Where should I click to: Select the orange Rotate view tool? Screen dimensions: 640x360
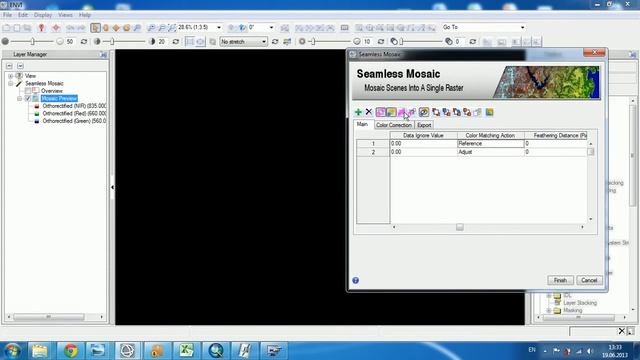127,28
